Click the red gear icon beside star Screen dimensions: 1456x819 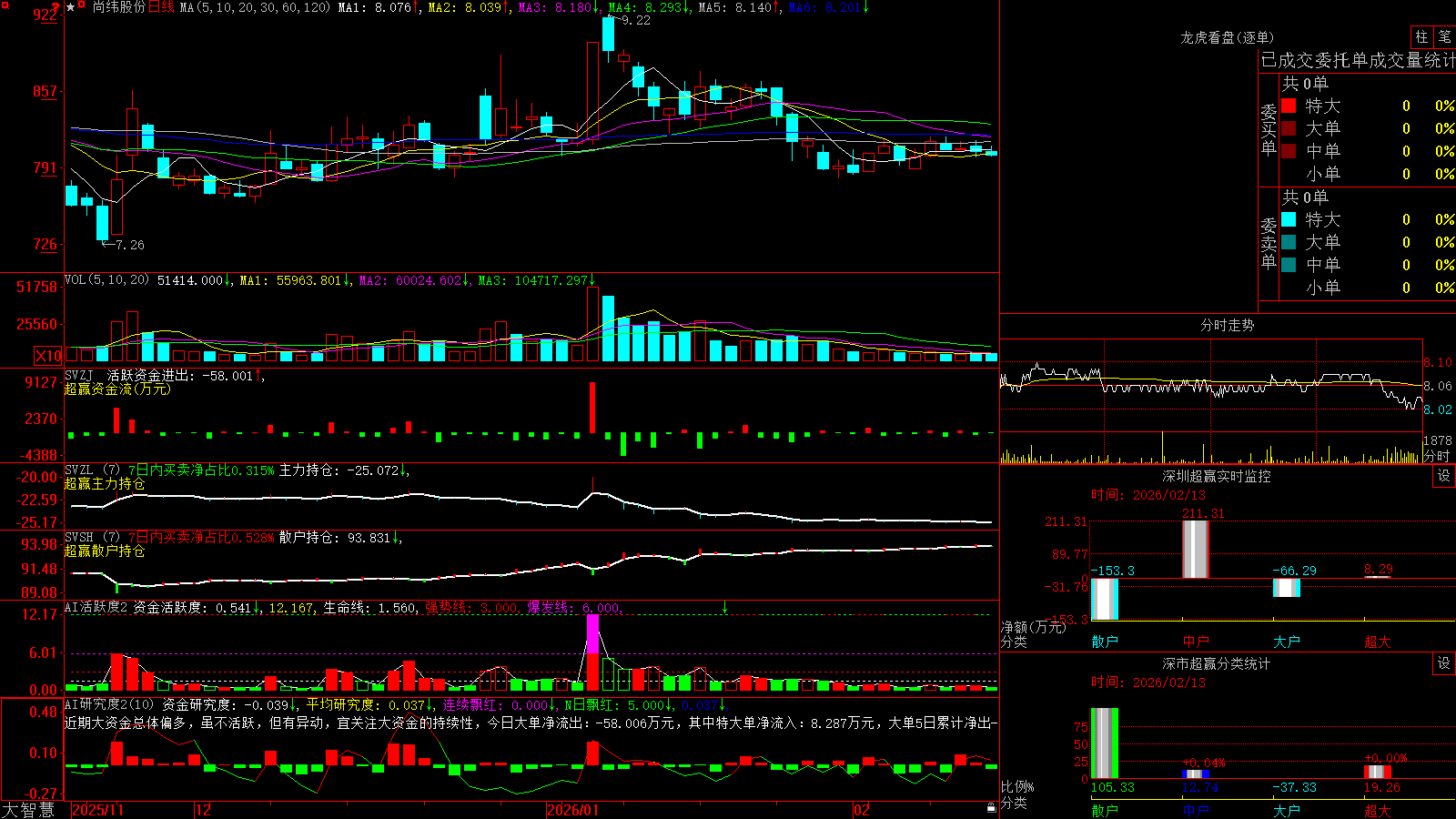click(x=82, y=5)
